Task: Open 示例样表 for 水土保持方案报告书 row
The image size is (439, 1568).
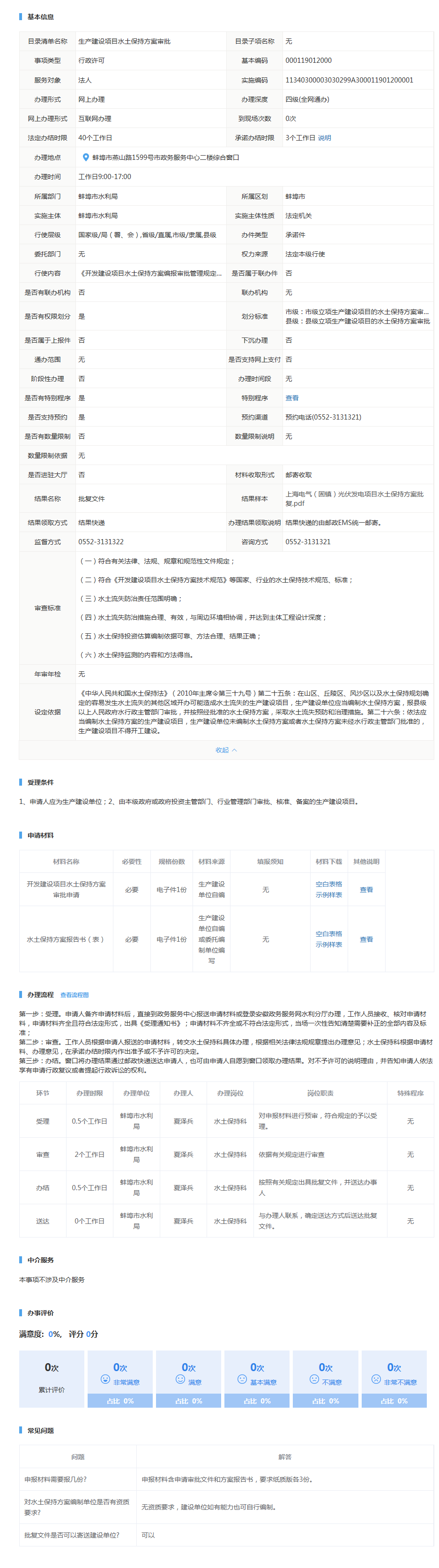Action: [x=328, y=945]
